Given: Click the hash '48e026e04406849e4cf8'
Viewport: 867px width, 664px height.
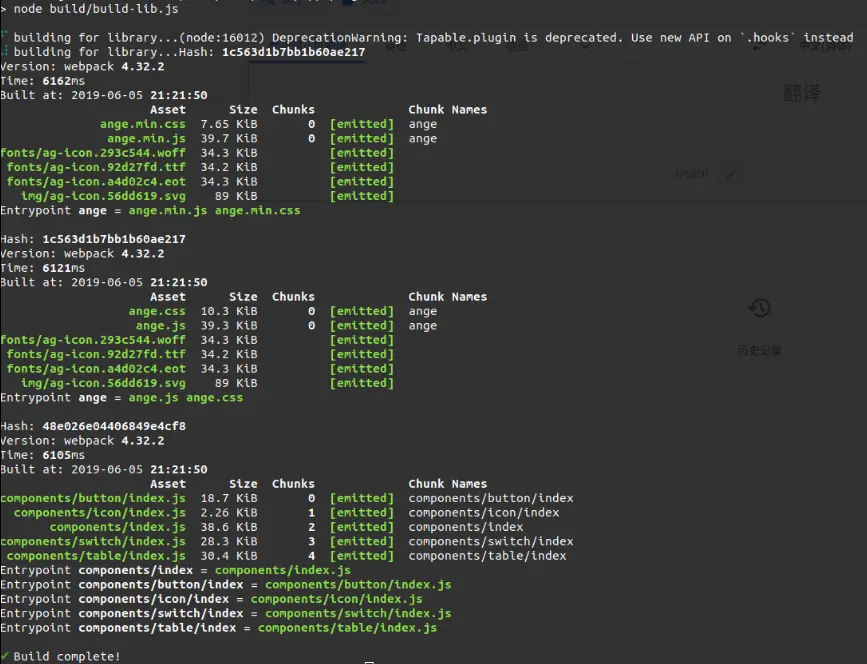Looking at the screenshot, I should pyautogui.click(x=114, y=426).
